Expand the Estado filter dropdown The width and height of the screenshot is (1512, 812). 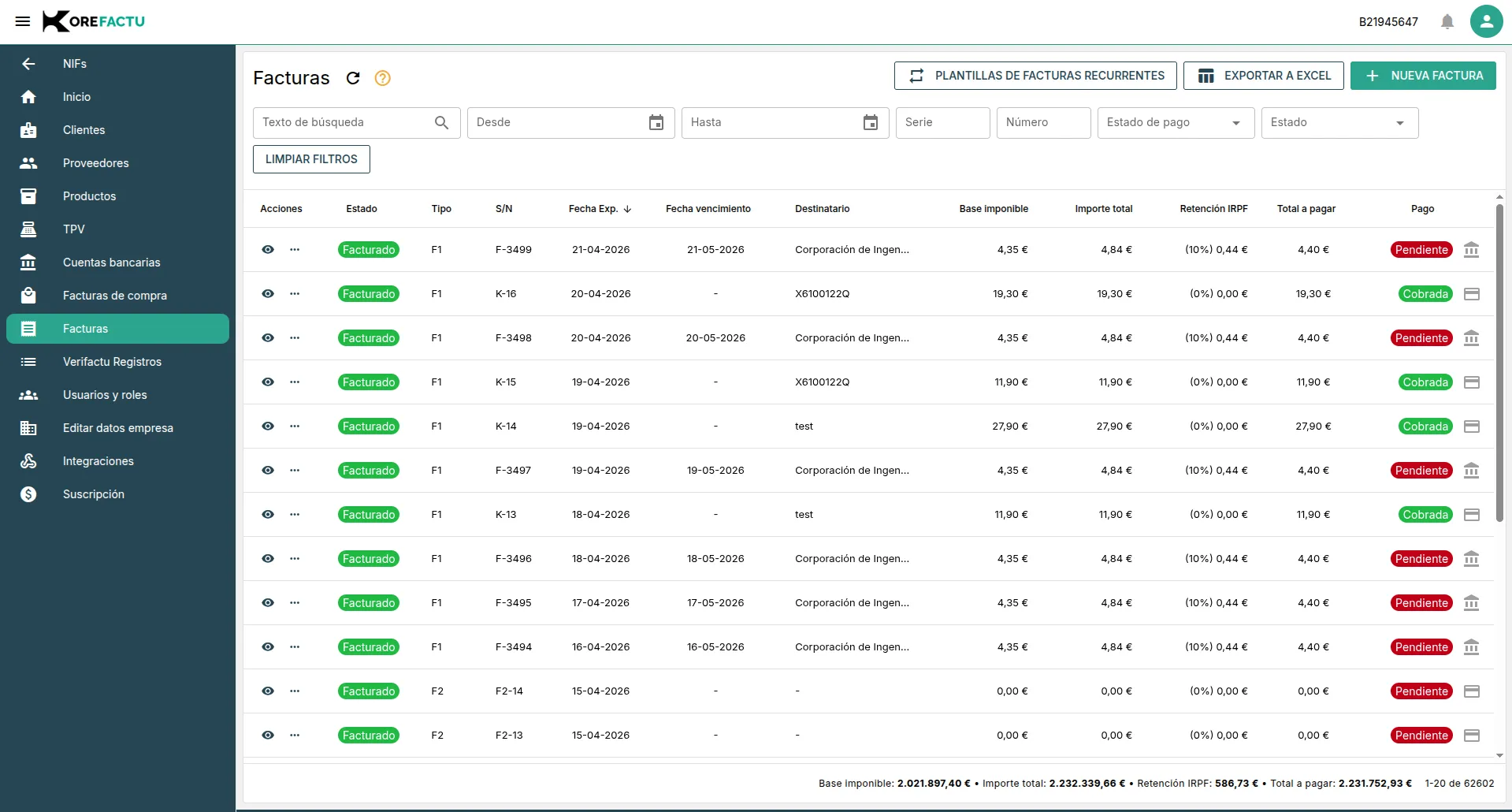pyautogui.click(x=1339, y=122)
